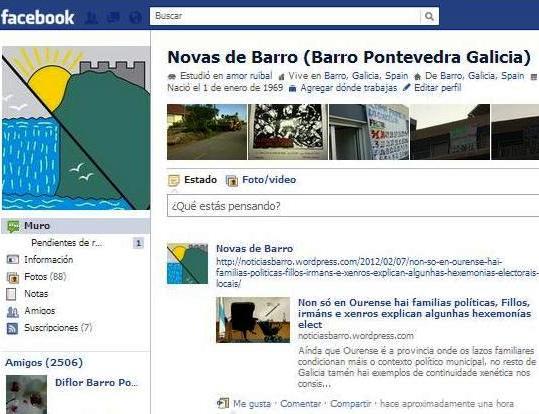
Task: Click the Buscar search field
Action: point(285,16)
